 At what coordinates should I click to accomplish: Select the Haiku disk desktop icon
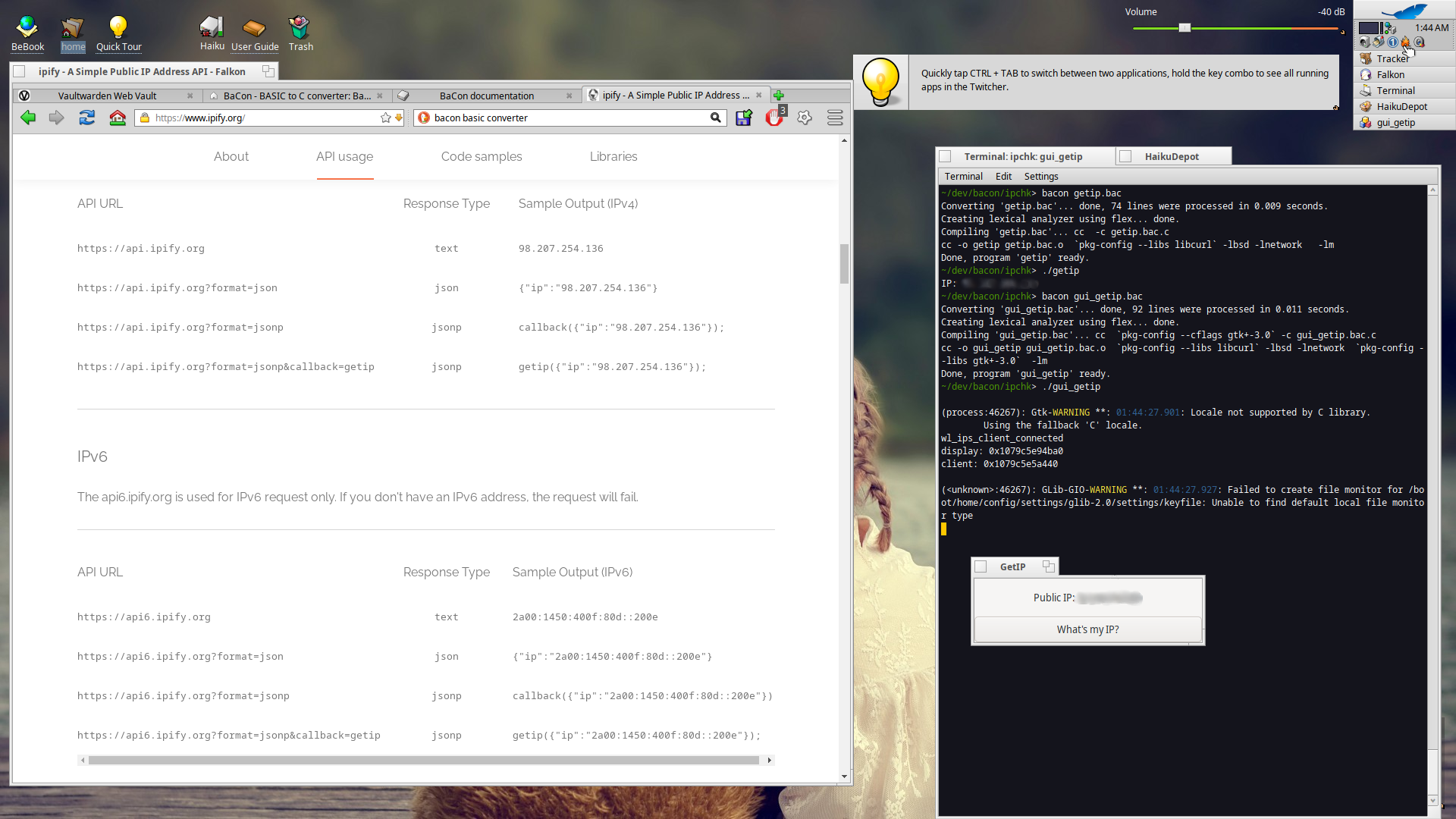point(212,33)
